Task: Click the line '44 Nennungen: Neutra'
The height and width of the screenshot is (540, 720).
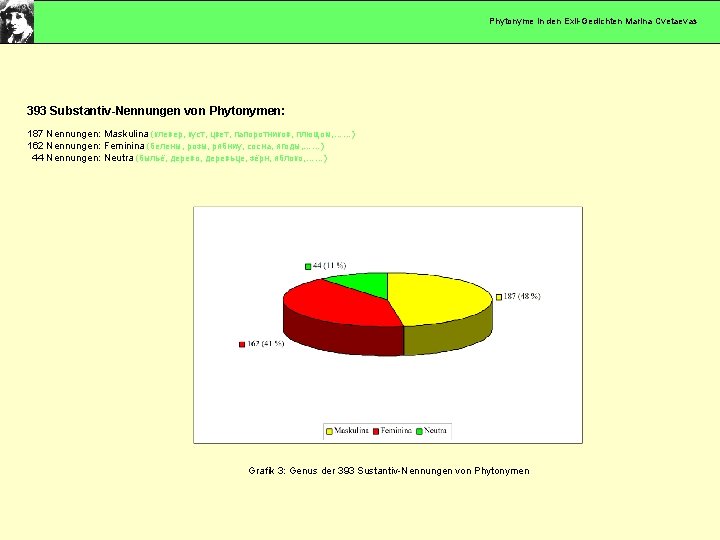Action: 83,158
